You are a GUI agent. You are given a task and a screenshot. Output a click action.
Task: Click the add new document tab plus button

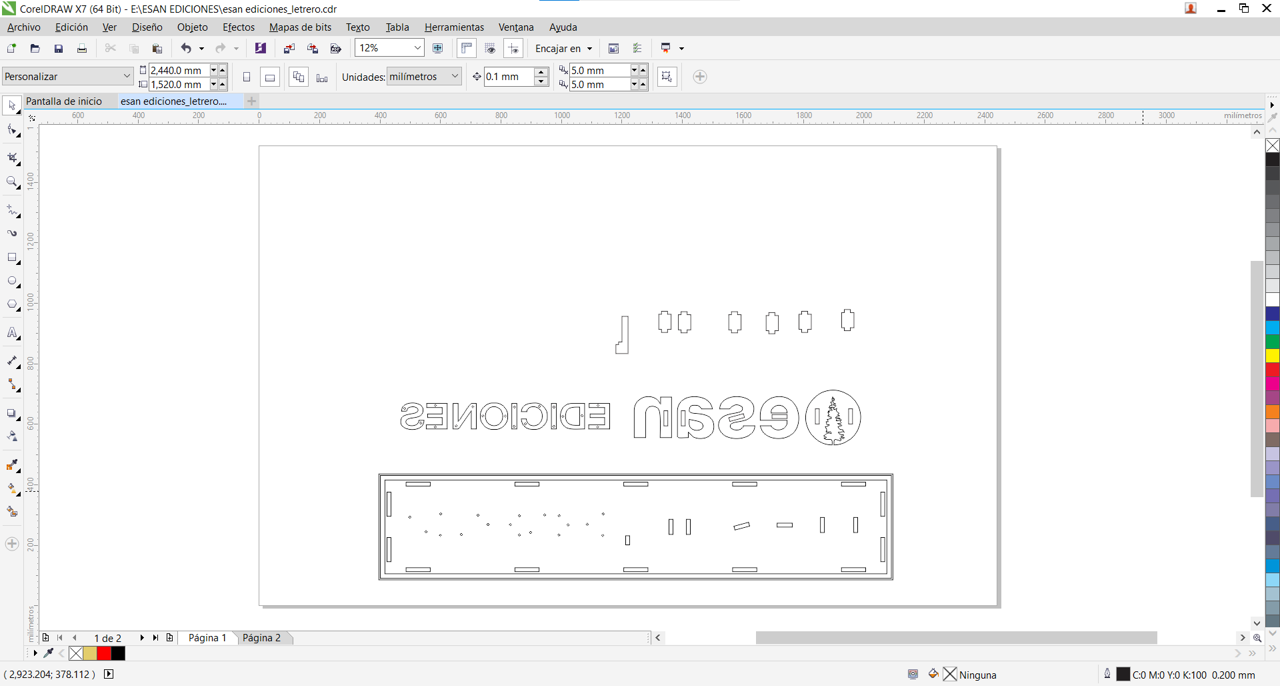click(x=251, y=101)
